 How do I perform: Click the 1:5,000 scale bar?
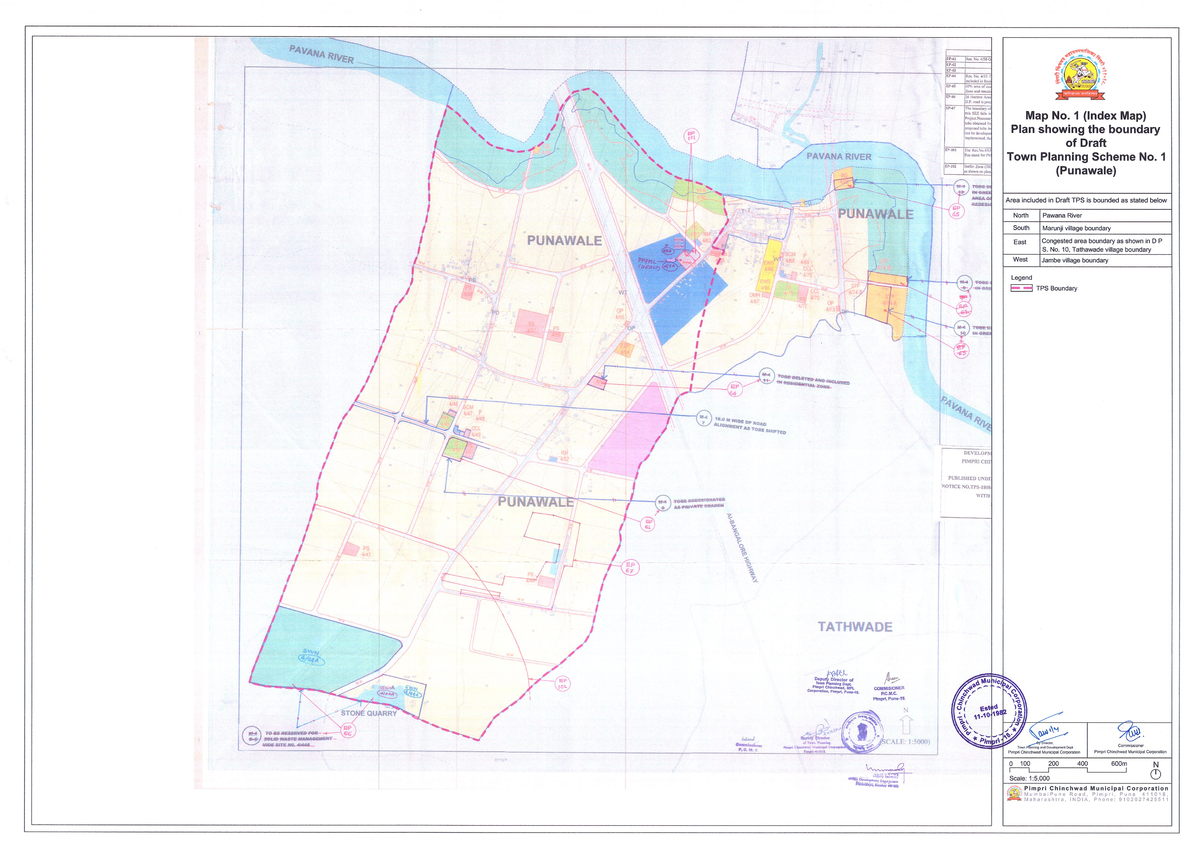click(x=1068, y=770)
